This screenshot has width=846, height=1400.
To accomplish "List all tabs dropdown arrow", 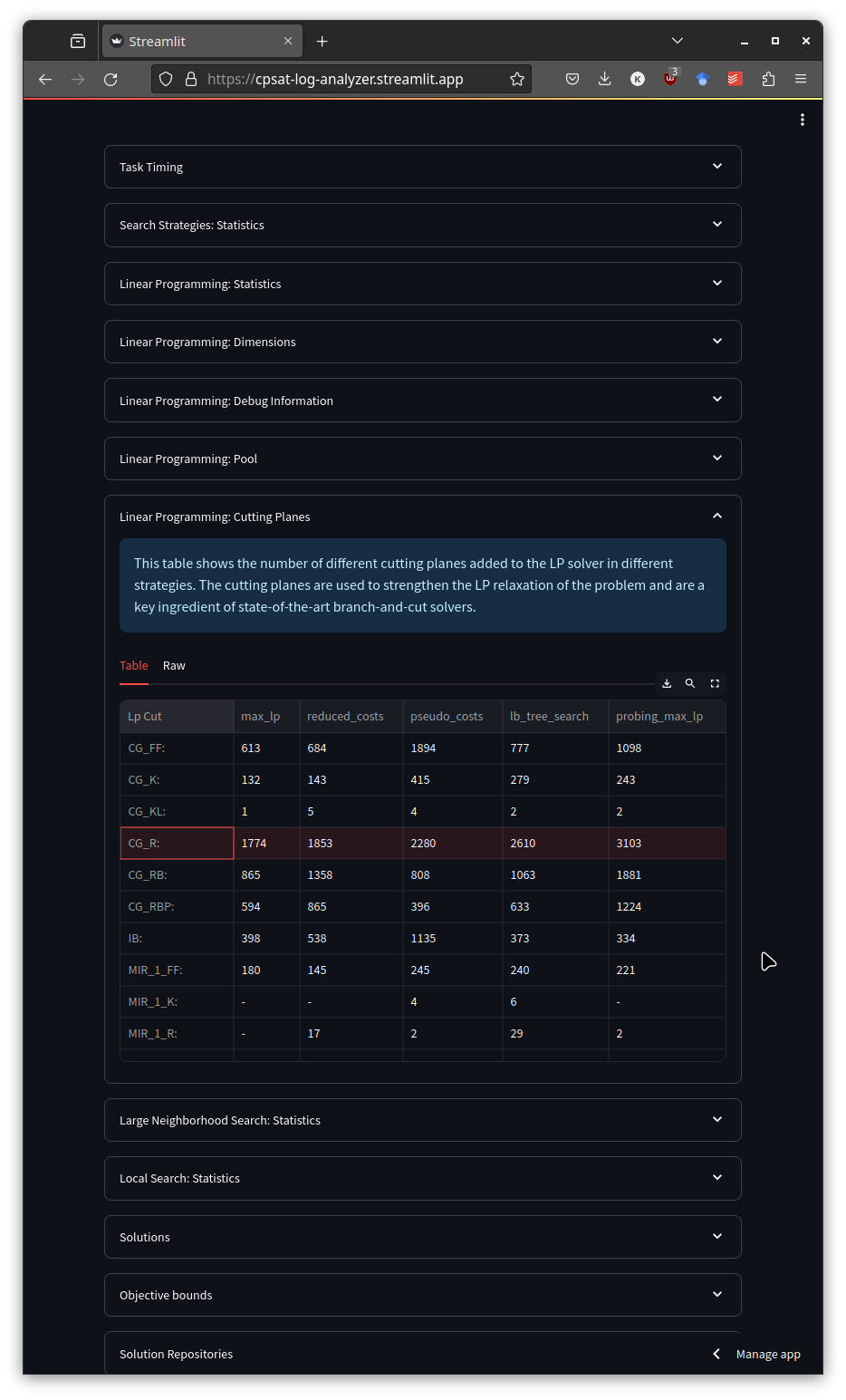I will point(678,41).
